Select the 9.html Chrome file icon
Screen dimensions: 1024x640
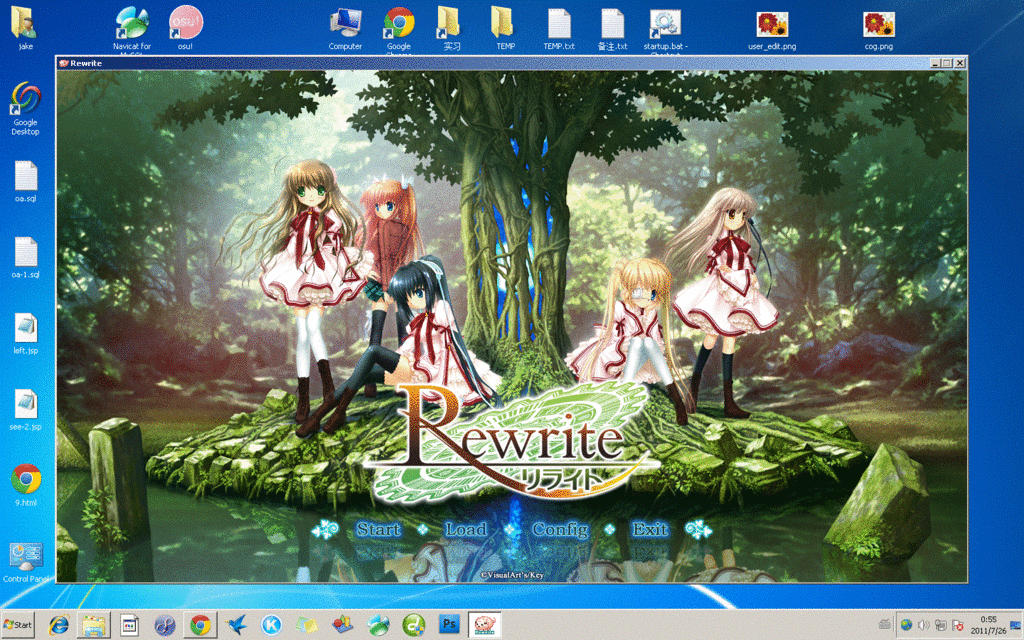(x=25, y=485)
